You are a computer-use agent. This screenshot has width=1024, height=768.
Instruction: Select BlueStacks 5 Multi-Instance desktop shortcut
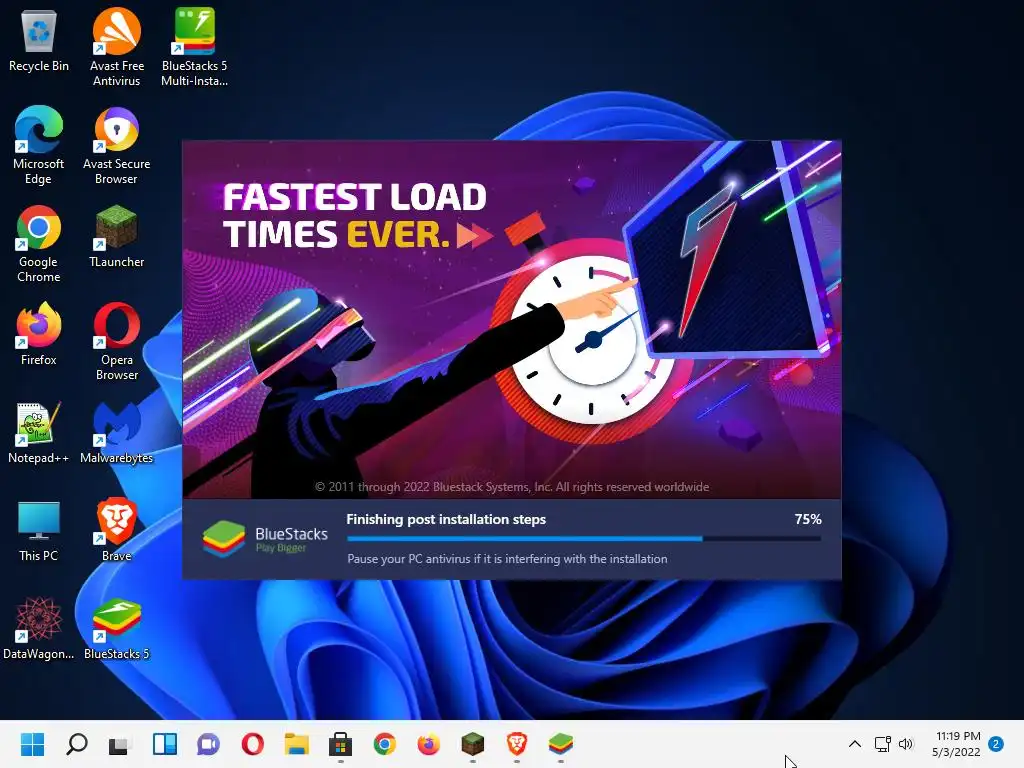coord(195,48)
